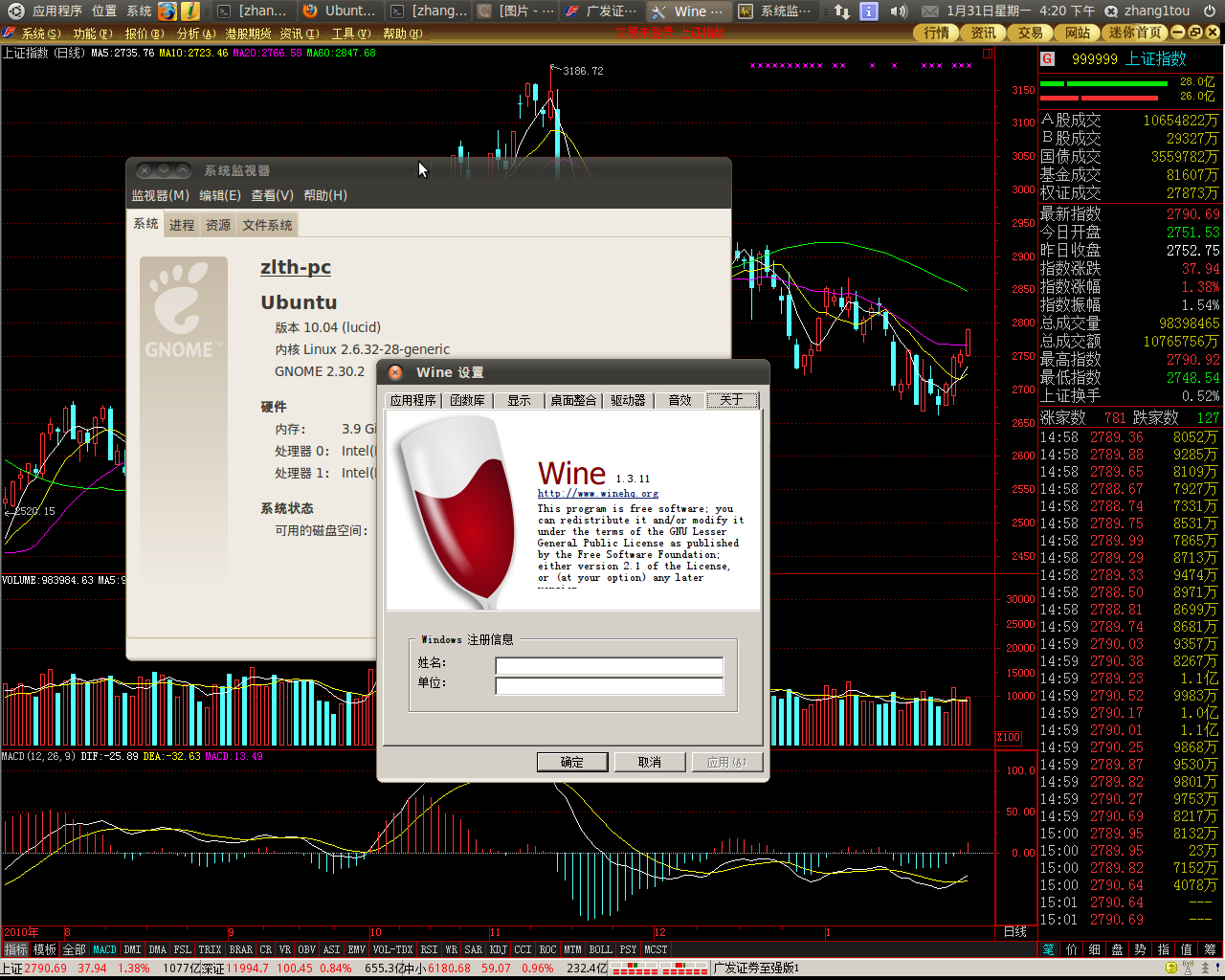The width and height of the screenshot is (1225, 980).
Task: Open the 位置 Places menu
Action: click(x=104, y=11)
